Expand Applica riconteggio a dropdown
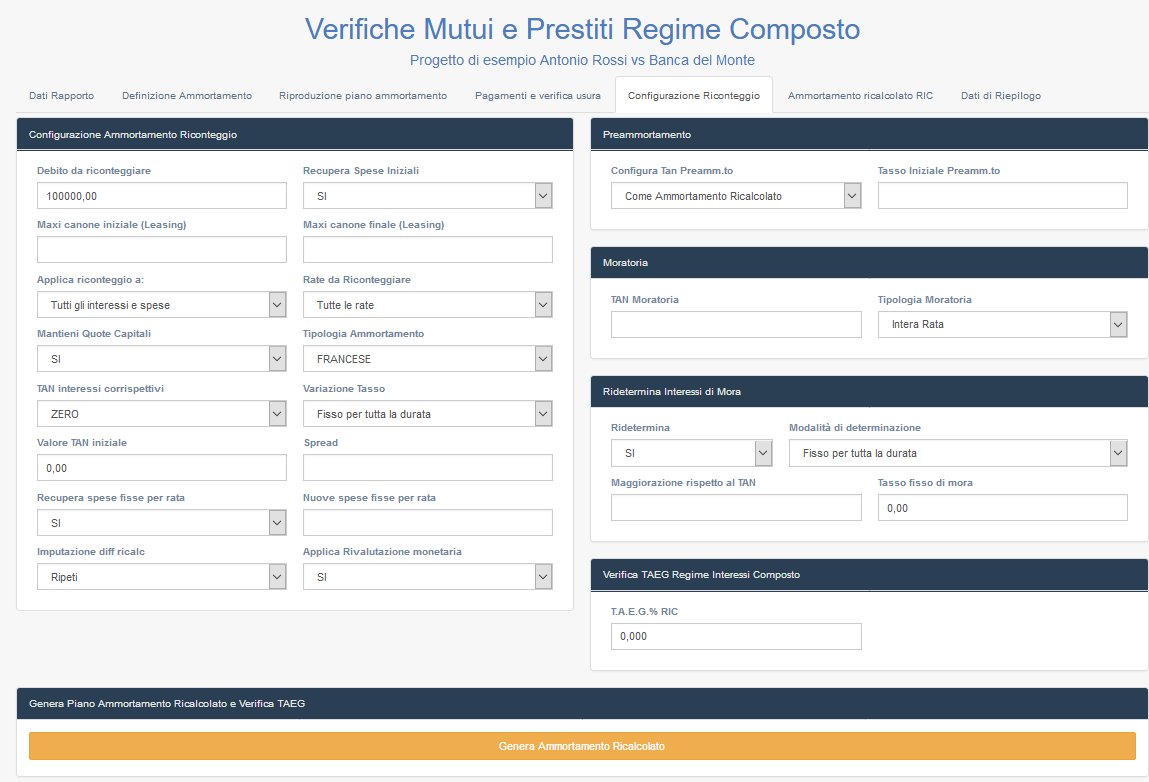The height and width of the screenshot is (782, 1149). tap(162, 305)
